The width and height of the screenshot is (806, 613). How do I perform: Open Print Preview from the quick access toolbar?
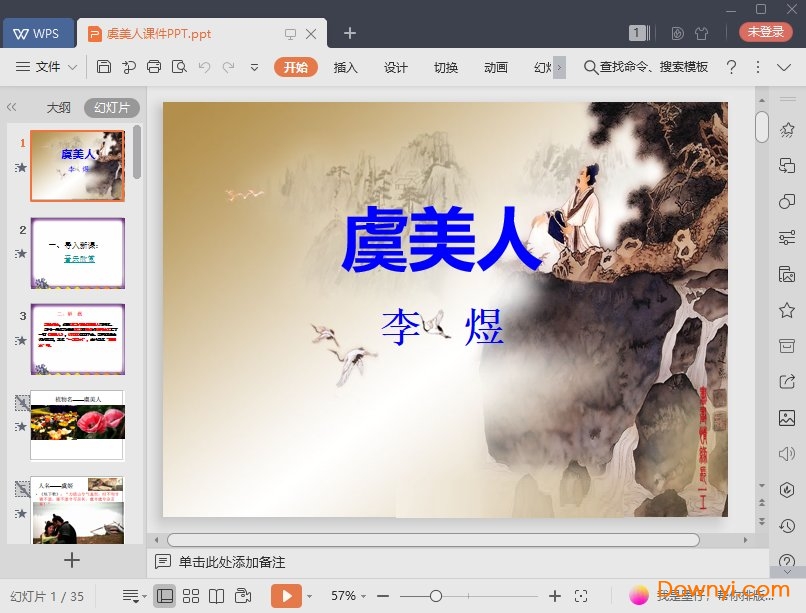click(x=180, y=65)
